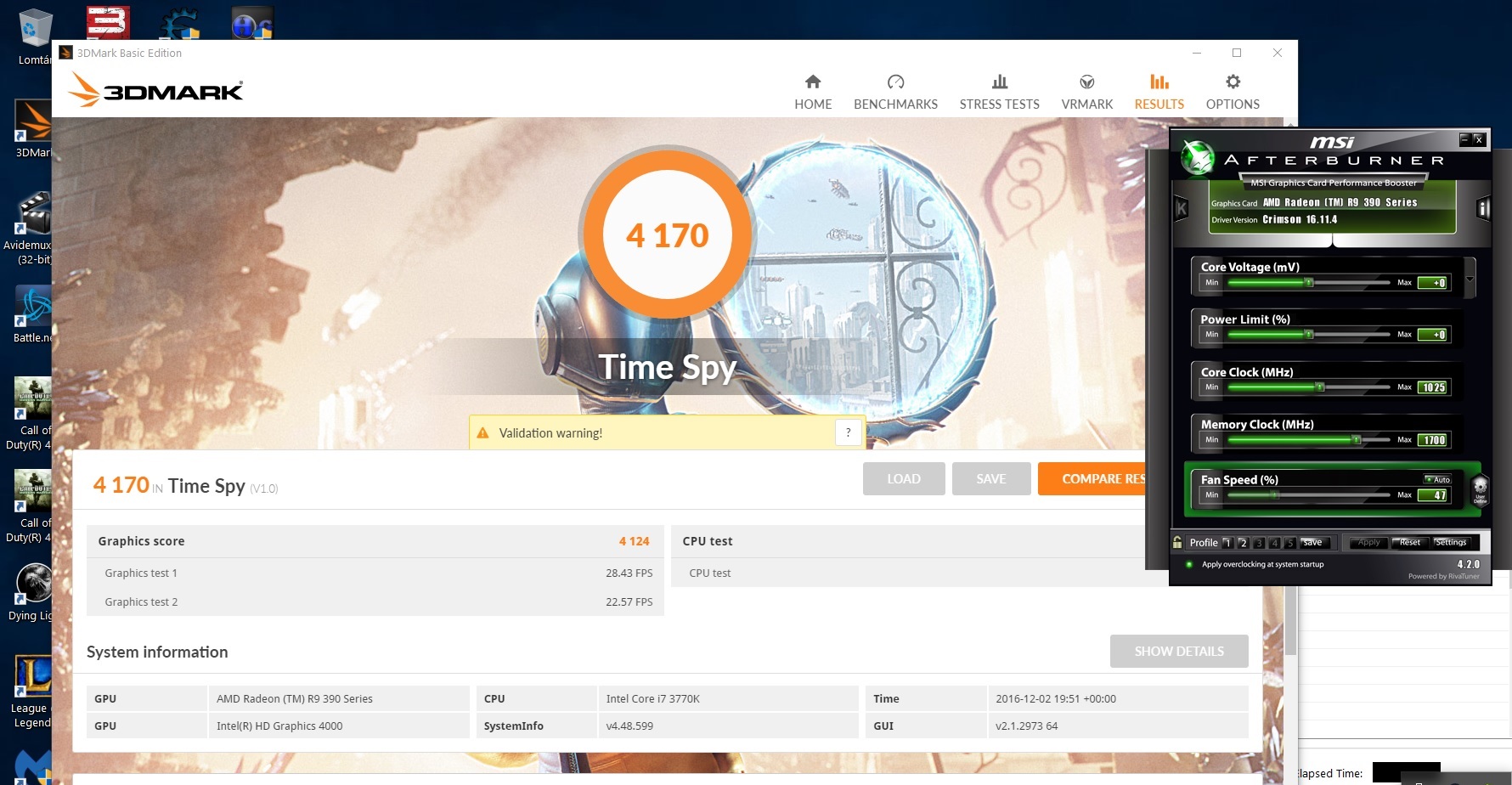Image resolution: width=1512 pixels, height=785 pixels.
Task: Select Afterburner profile 4
Action: pos(1274,542)
